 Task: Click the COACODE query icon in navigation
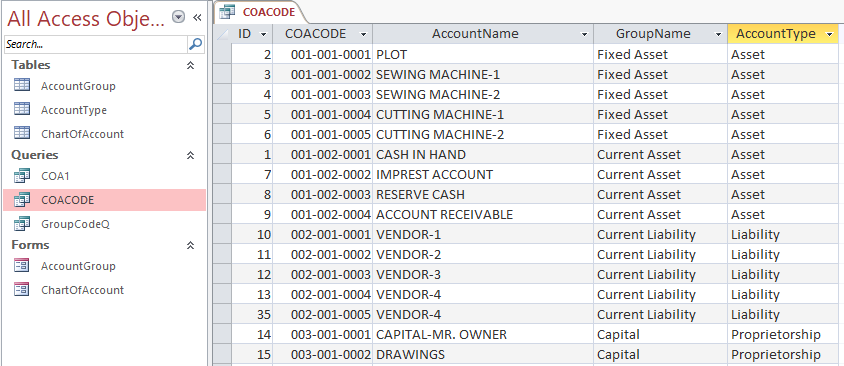point(22,200)
